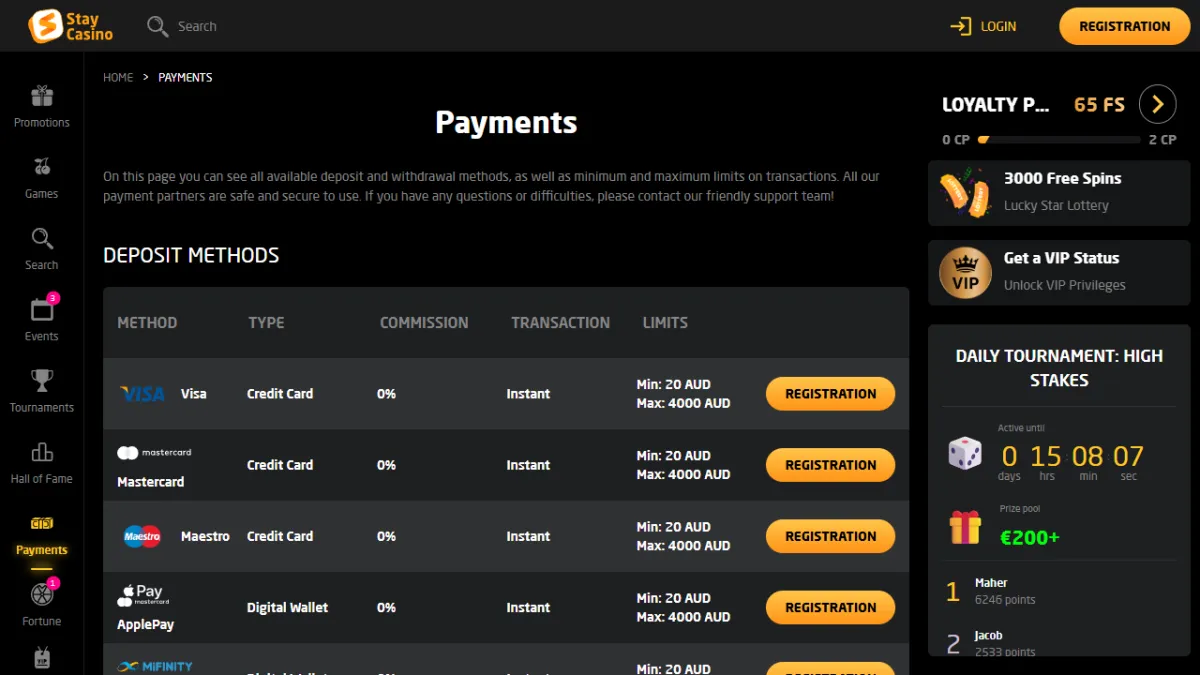Open Hall of Fame podium icon
Viewport: 1200px width, 675px height.
tap(42, 452)
